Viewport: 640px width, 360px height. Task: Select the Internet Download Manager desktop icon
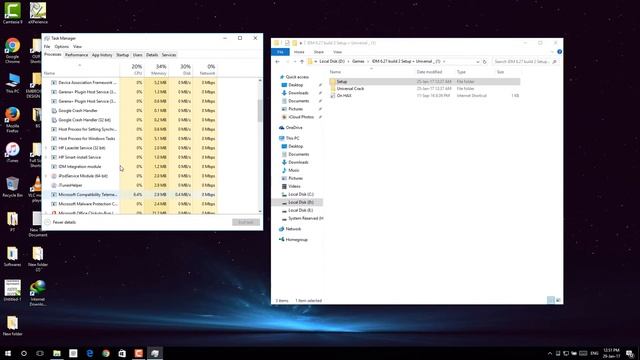[38, 293]
